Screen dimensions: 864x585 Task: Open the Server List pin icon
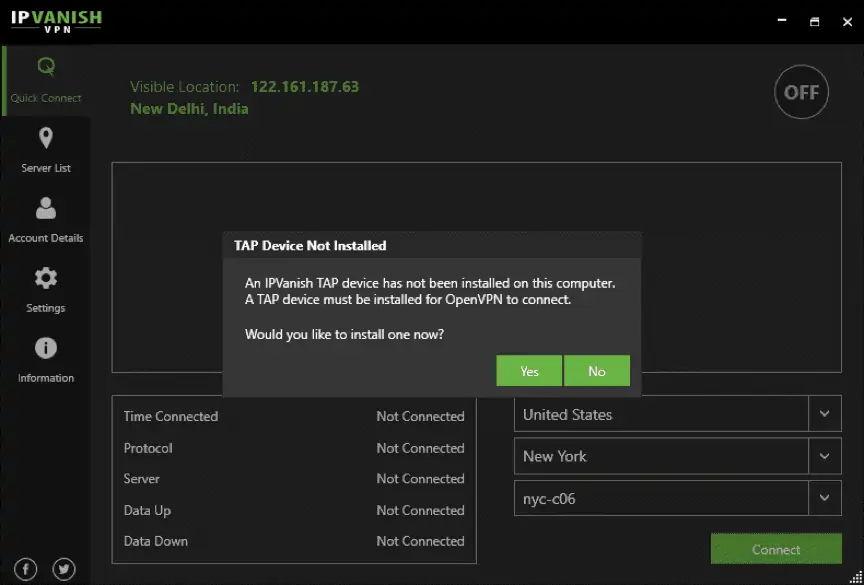coord(46,138)
